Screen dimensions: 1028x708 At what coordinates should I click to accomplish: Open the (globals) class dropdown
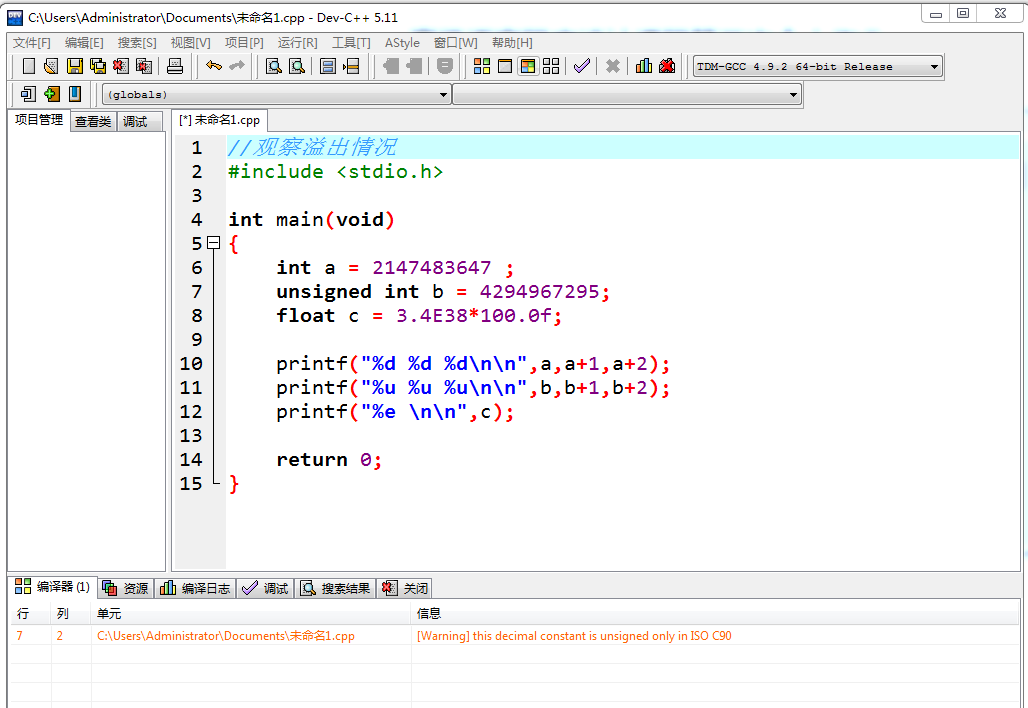(x=276, y=94)
